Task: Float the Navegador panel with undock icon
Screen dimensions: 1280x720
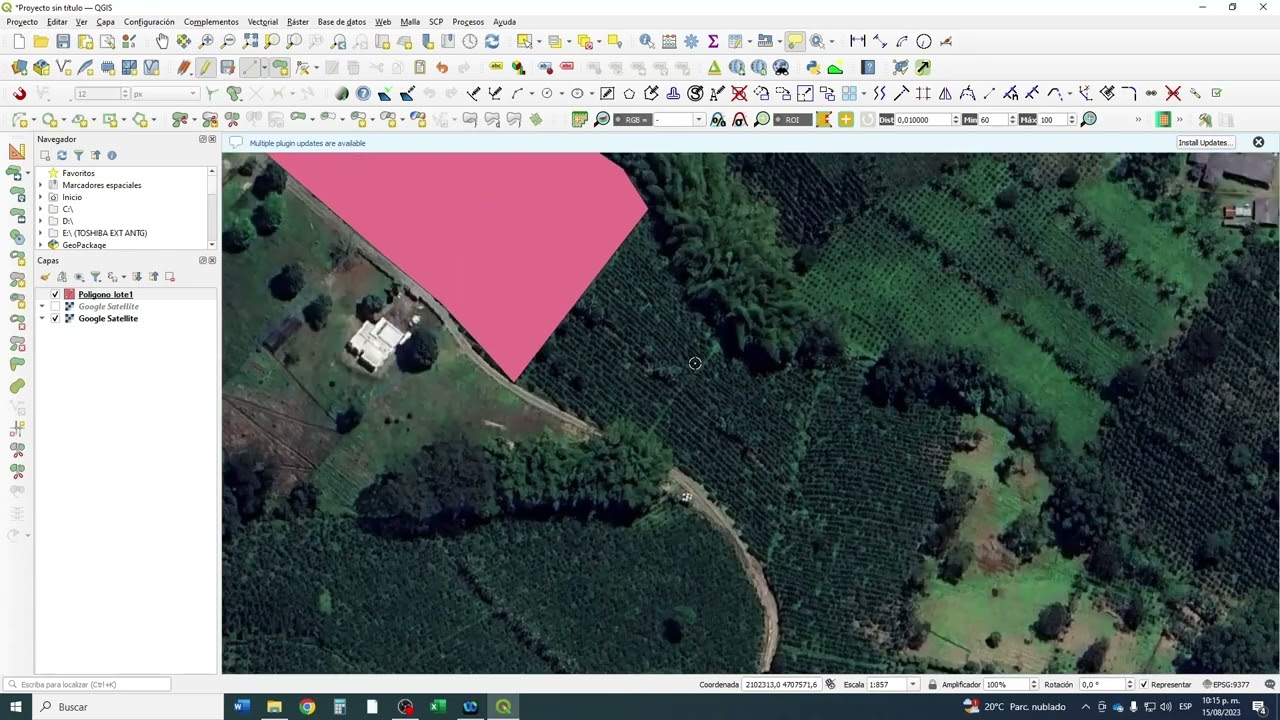Action: coord(203,139)
